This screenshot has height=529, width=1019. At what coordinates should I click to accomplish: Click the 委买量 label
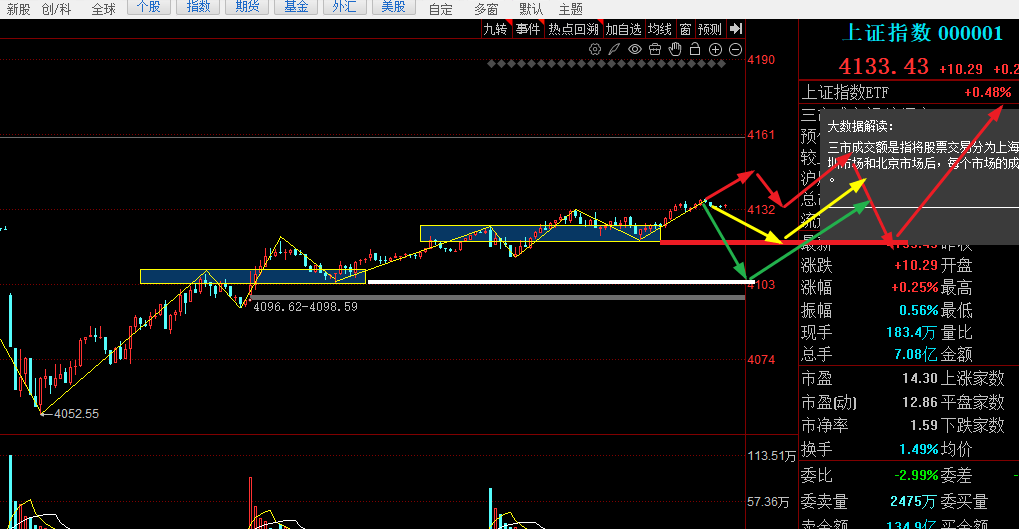pos(964,502)
